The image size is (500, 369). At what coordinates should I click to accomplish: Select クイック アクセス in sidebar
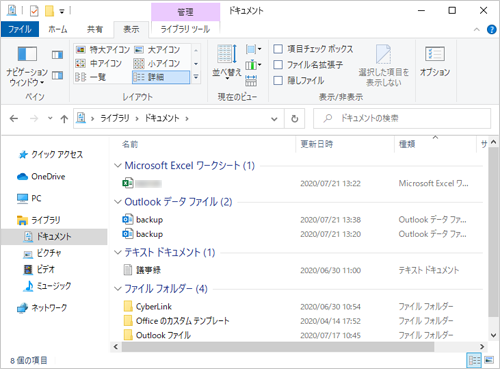(x=51, y=155)
